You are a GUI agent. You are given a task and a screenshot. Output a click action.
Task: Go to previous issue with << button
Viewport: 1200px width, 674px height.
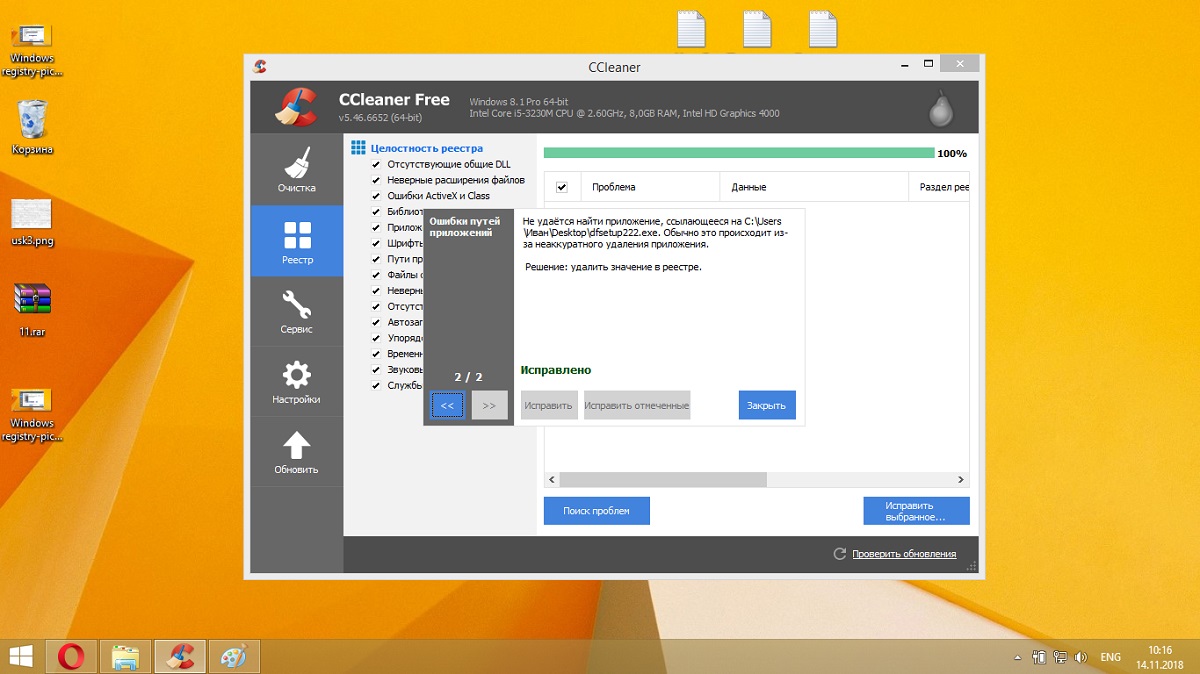(447, 405)
